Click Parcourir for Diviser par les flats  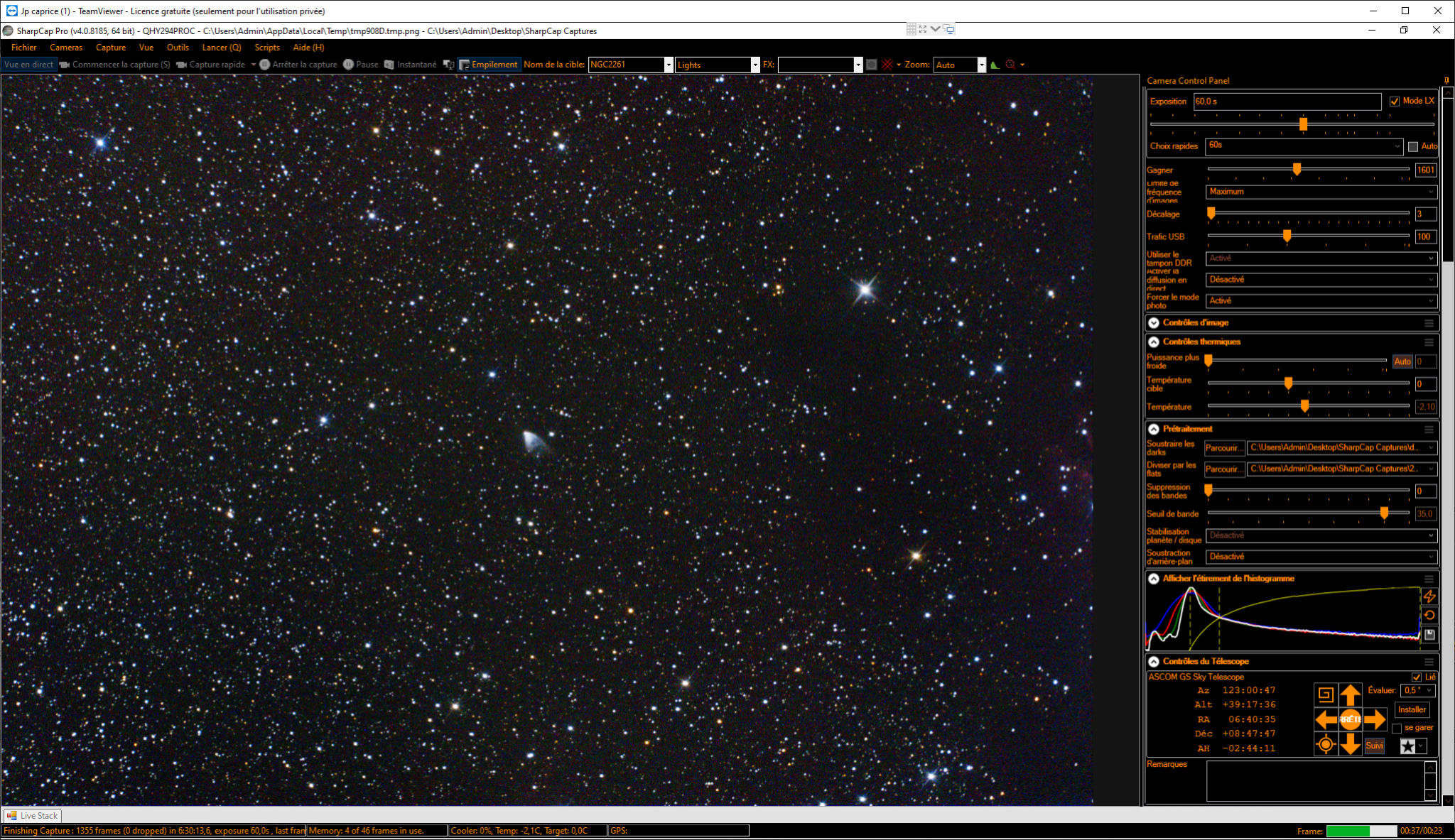pos(1224,469)
